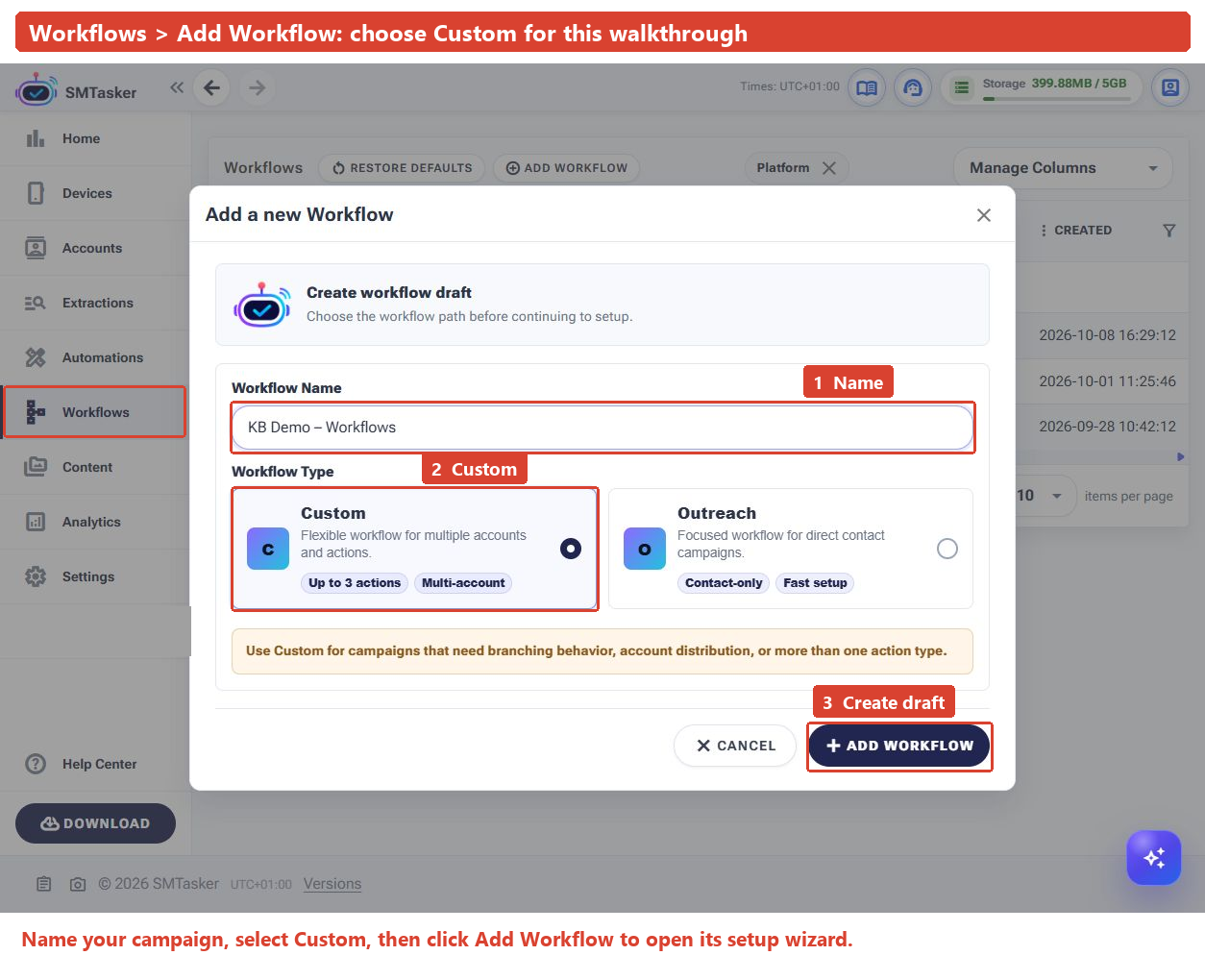Open Automations in the sidebar
Screen dimensions: 1205x980
[x=95, y=357]
